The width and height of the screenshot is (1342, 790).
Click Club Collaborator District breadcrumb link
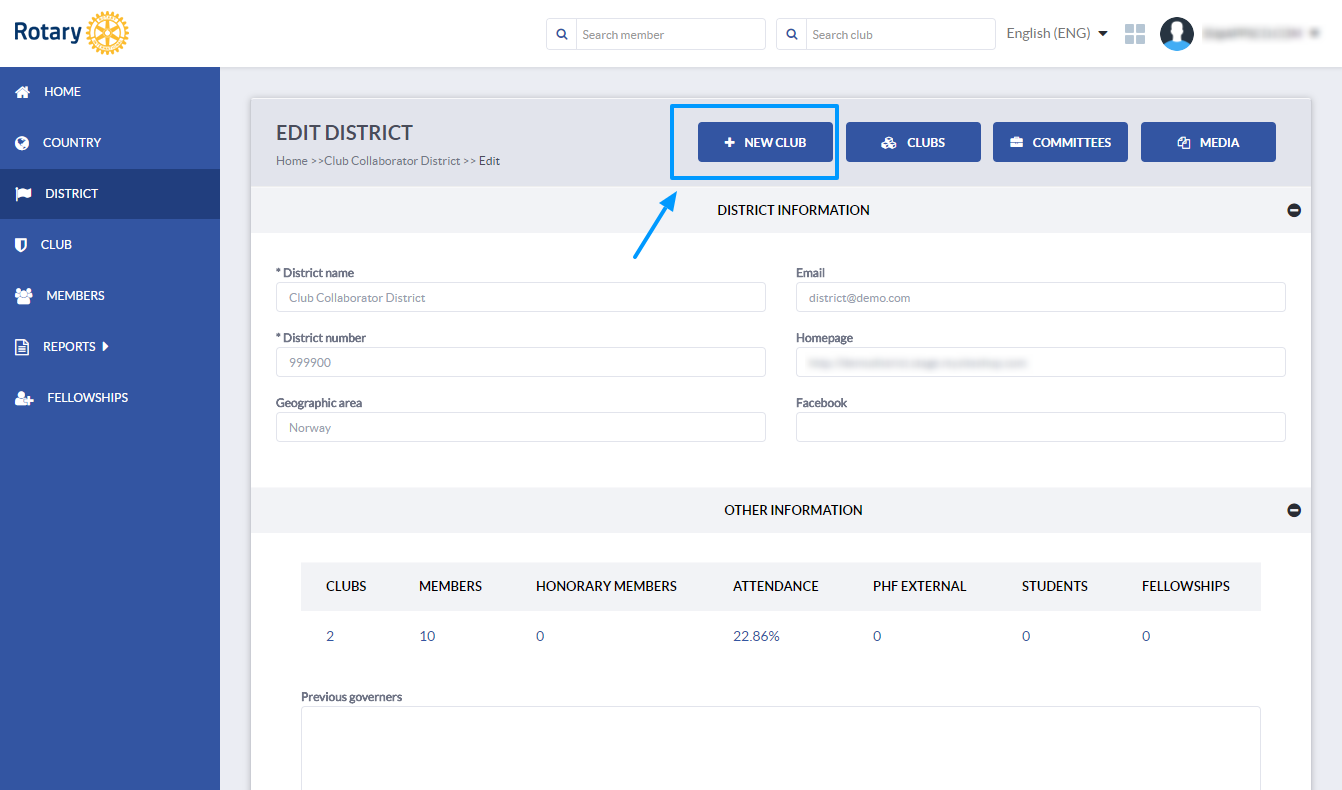(392, 161)
